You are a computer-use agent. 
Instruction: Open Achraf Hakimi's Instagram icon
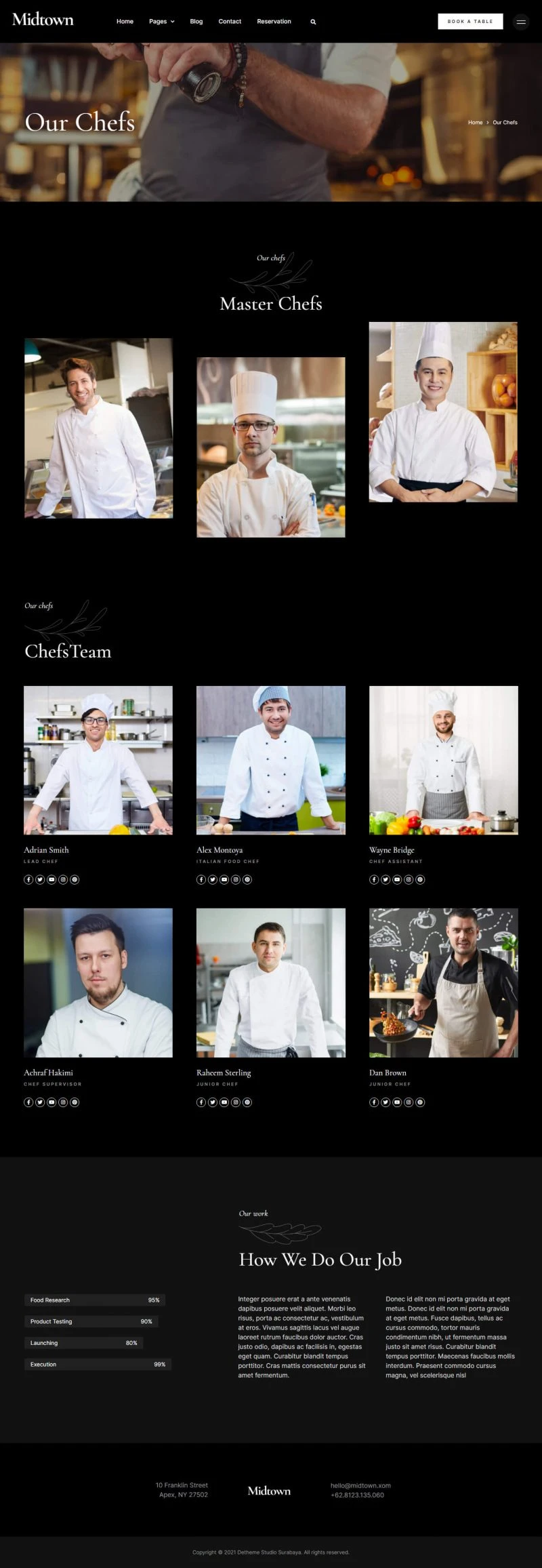[63, 1102]
